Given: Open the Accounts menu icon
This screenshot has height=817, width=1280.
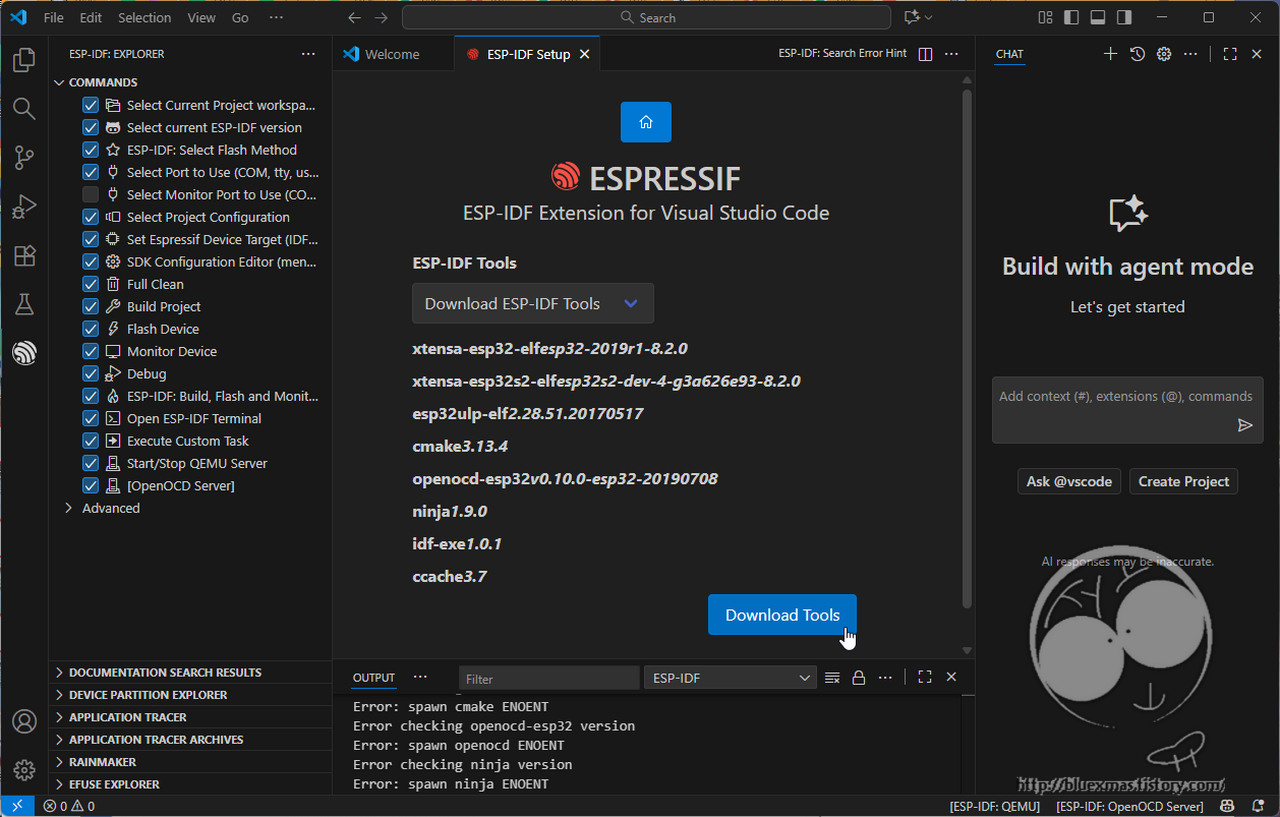Looking at the screenshot, I should click(x=24, y=721).
